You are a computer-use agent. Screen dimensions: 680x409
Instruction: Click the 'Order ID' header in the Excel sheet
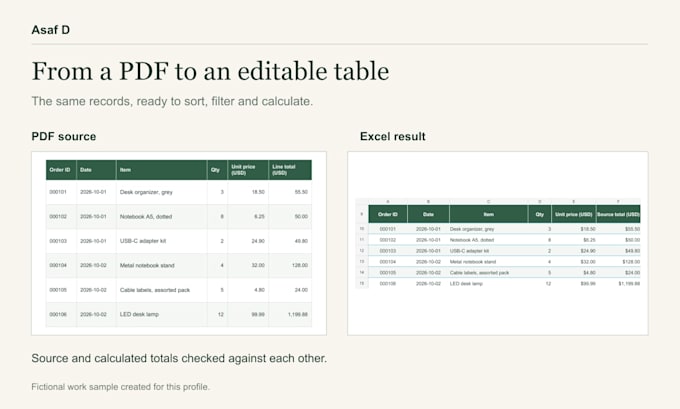click(x=388, y=214)
